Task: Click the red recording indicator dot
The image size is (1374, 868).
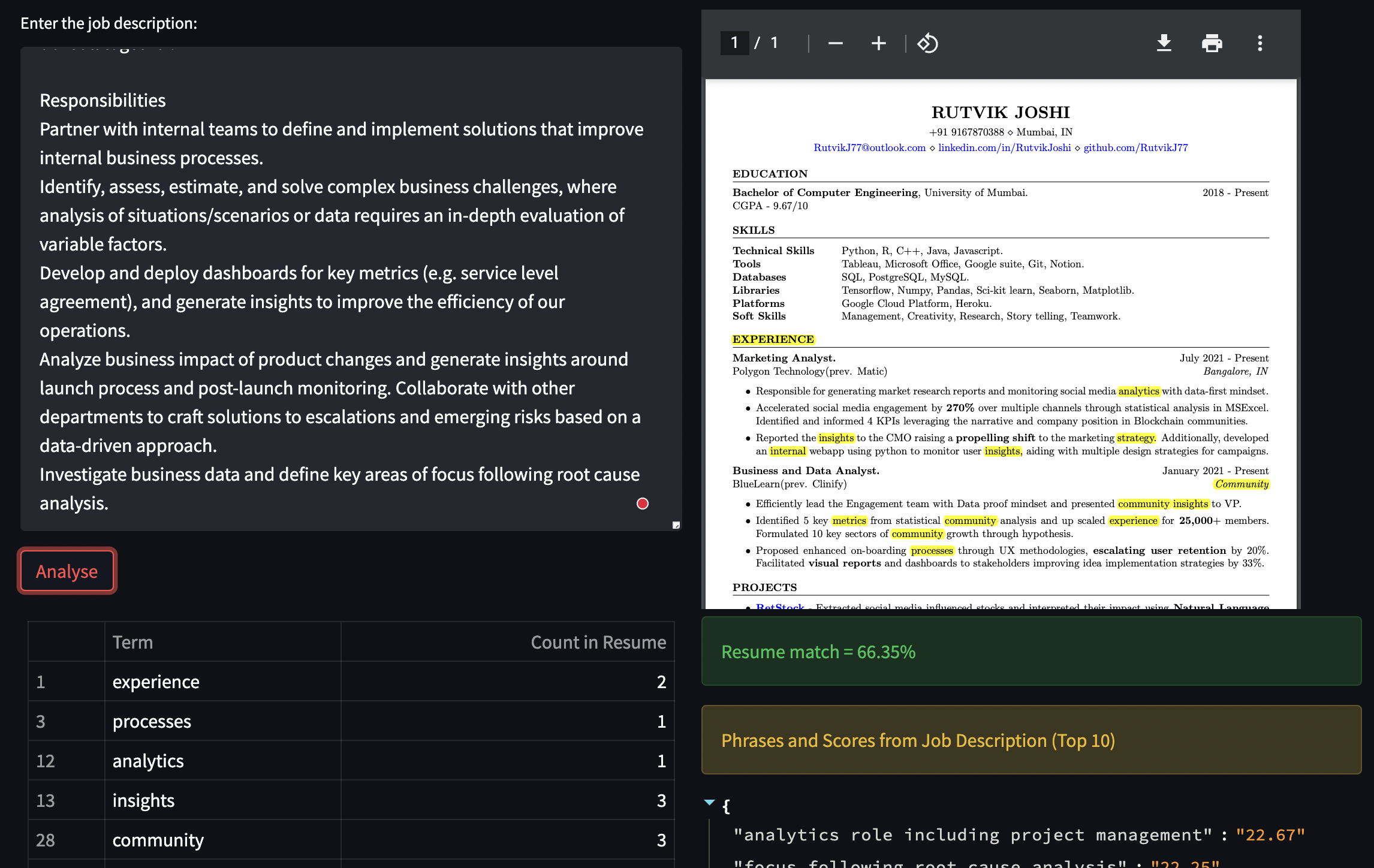Action: pyautogui.click(x=642, y=504)
